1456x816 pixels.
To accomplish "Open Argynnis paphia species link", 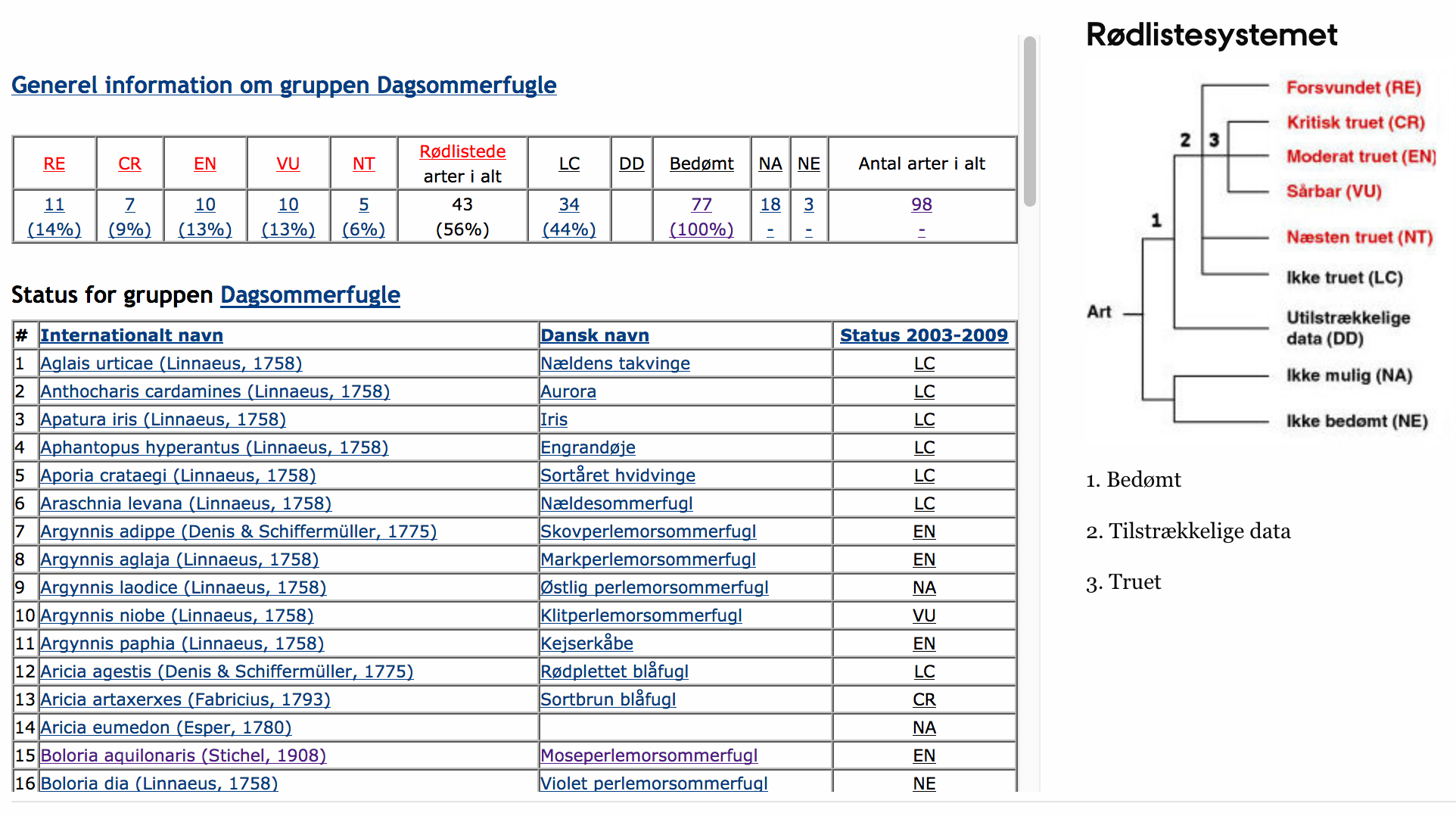I will pyautogui.click(x=182, y=643).
